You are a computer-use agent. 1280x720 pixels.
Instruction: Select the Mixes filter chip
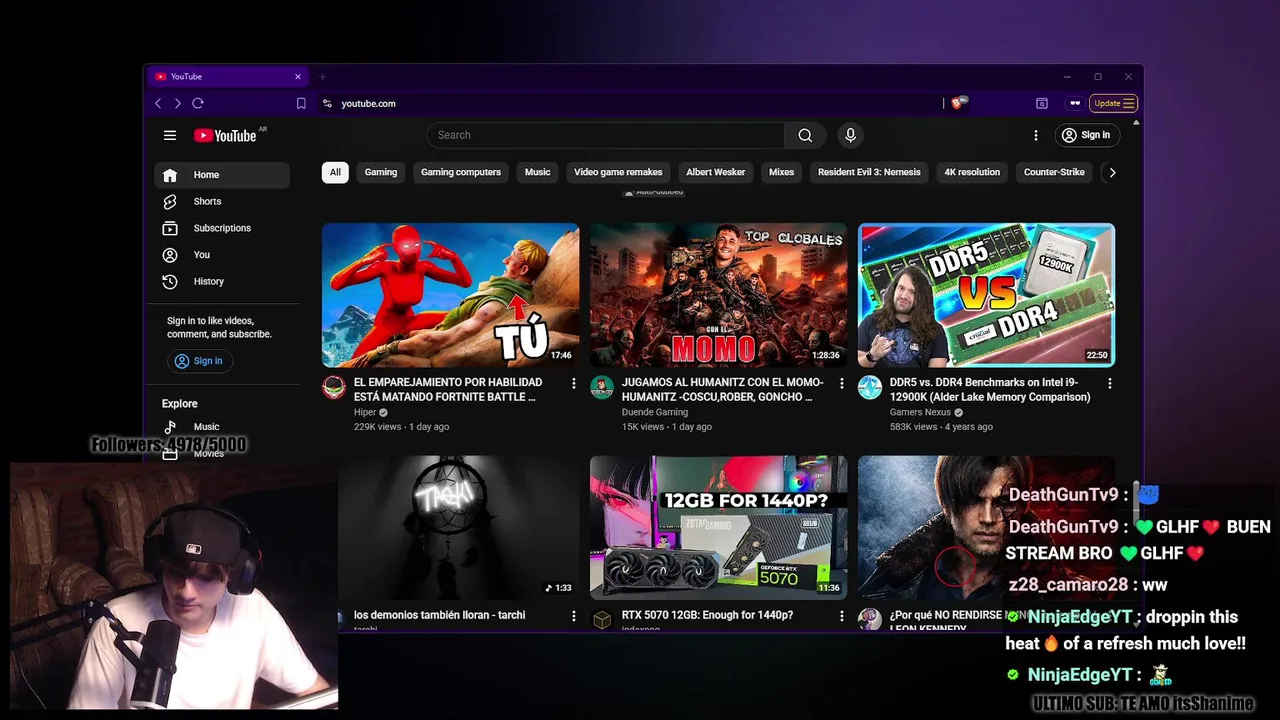[x=781, y=172]
